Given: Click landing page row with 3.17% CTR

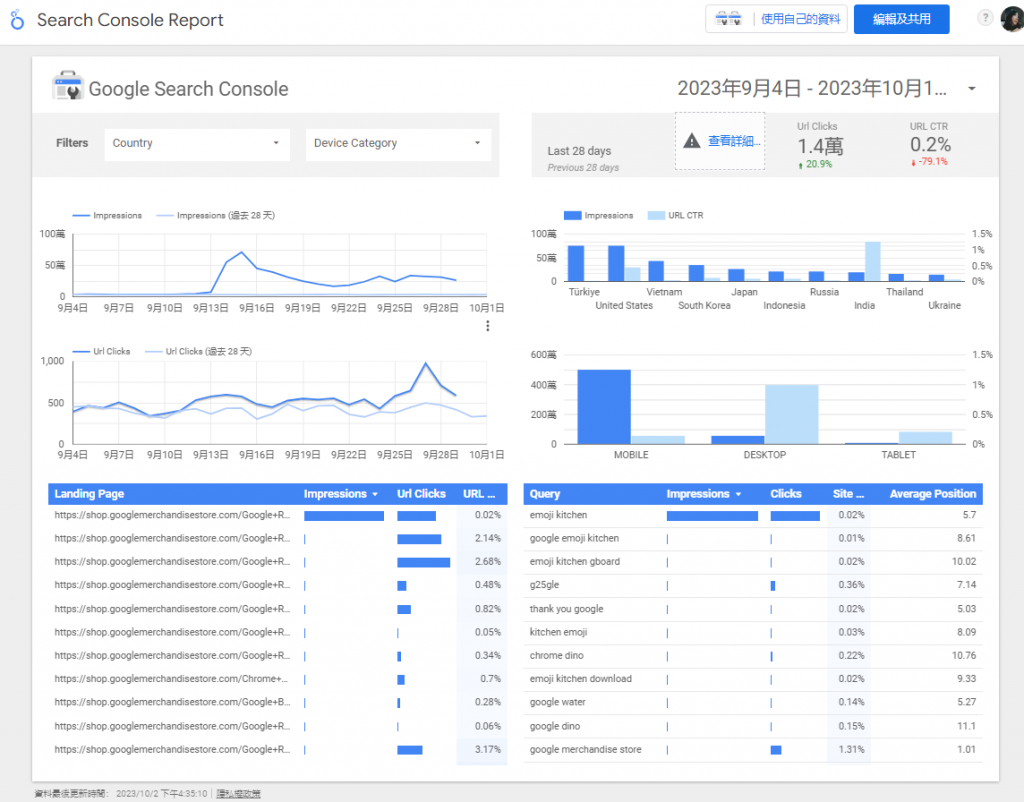Looking at the screenshot, I should (278, 750).
